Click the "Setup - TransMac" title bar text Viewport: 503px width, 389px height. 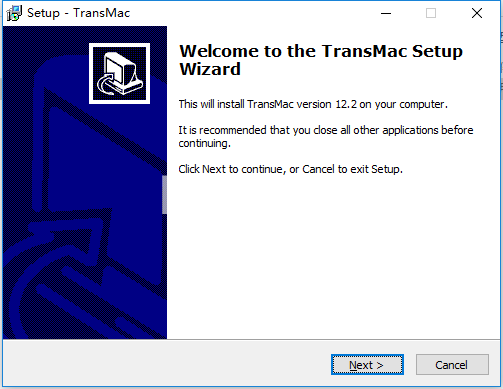click(x=79, y=13)
